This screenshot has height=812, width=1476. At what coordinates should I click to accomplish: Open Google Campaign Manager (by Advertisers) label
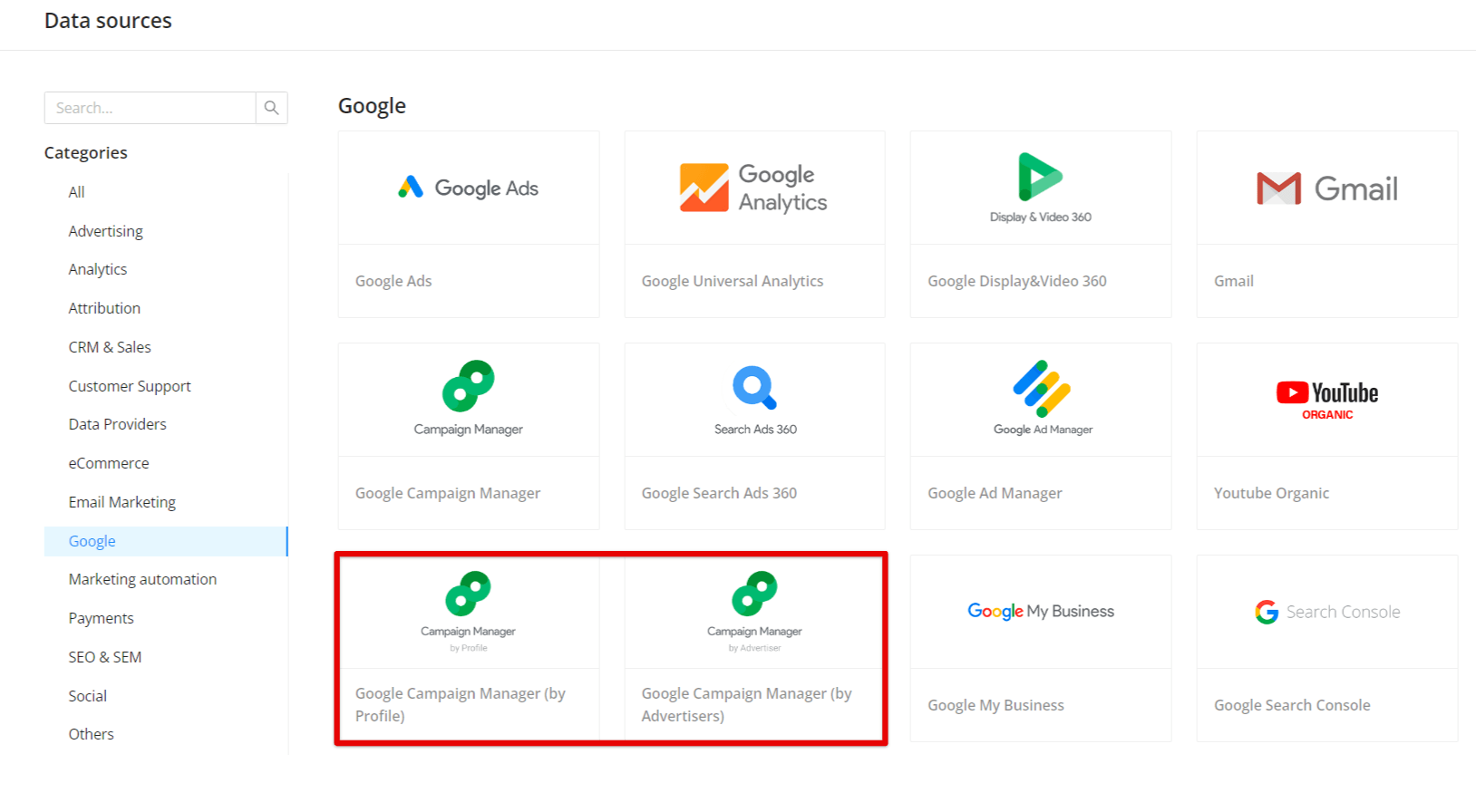click(747, 704)
